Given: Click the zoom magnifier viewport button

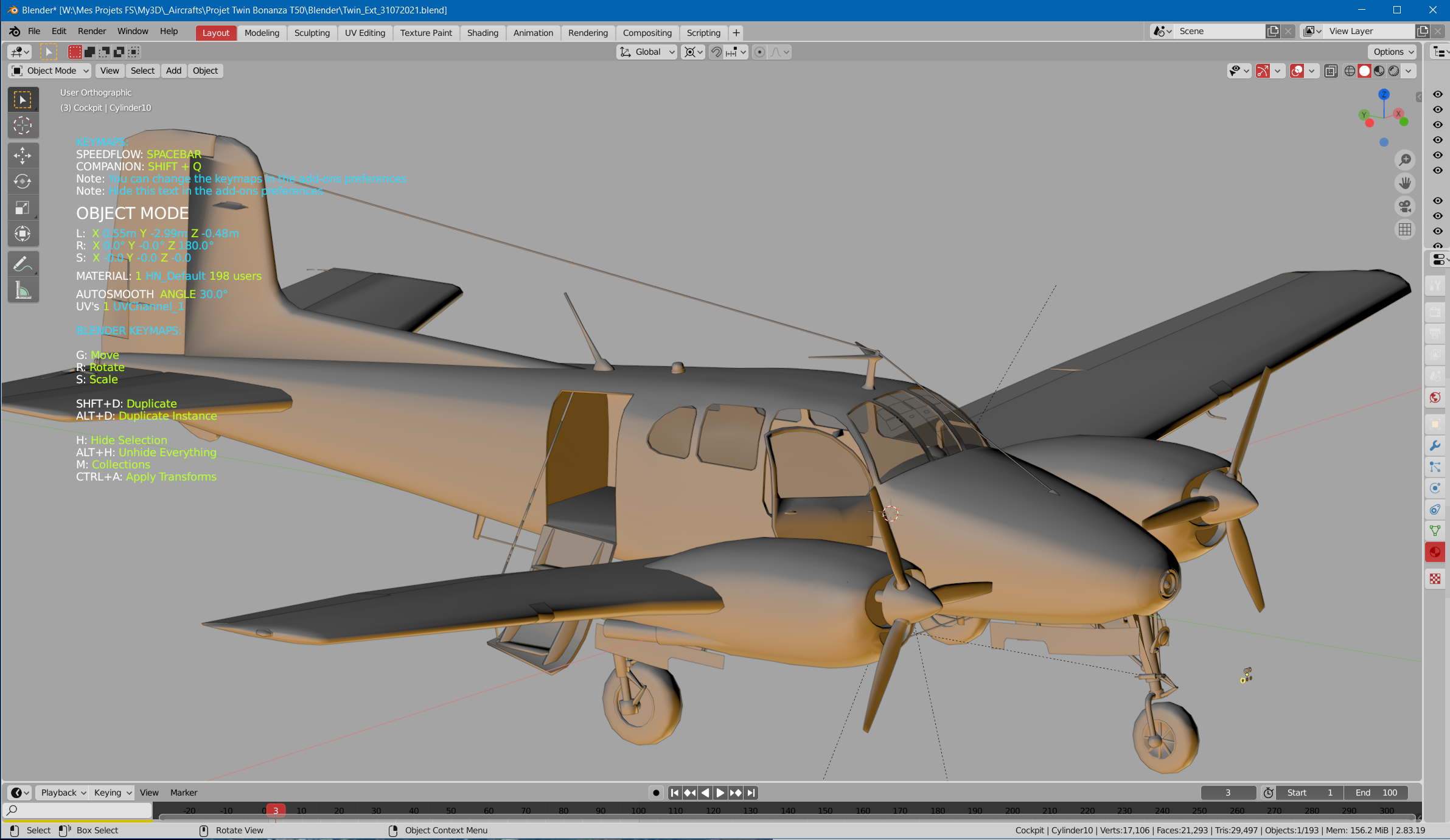Looking at the screenshot, I should pyautogui.click(x=1404, y=160).
